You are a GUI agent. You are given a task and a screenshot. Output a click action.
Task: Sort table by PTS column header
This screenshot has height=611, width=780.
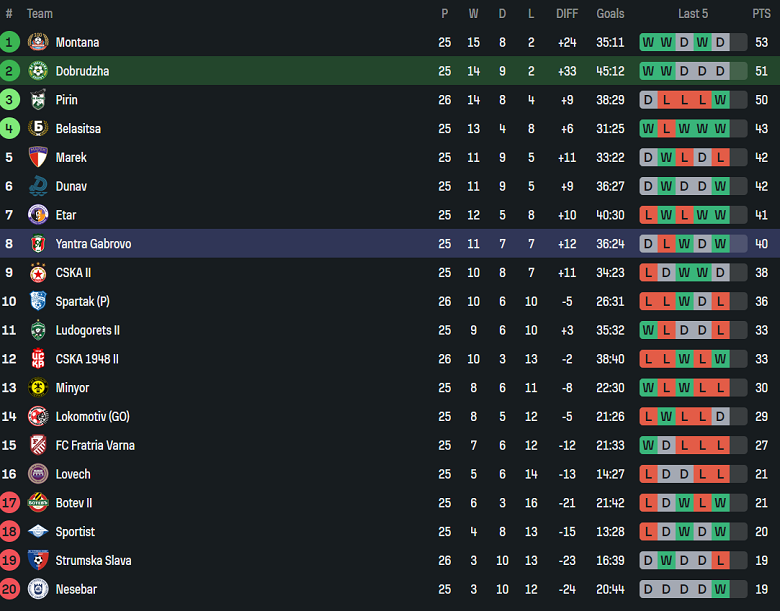point(761,14)
